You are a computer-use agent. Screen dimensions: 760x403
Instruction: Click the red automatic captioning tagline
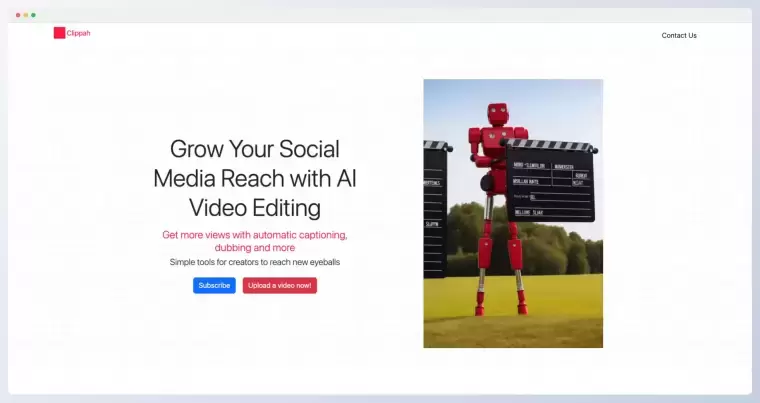pyautogui.click(x=254, y=234)
